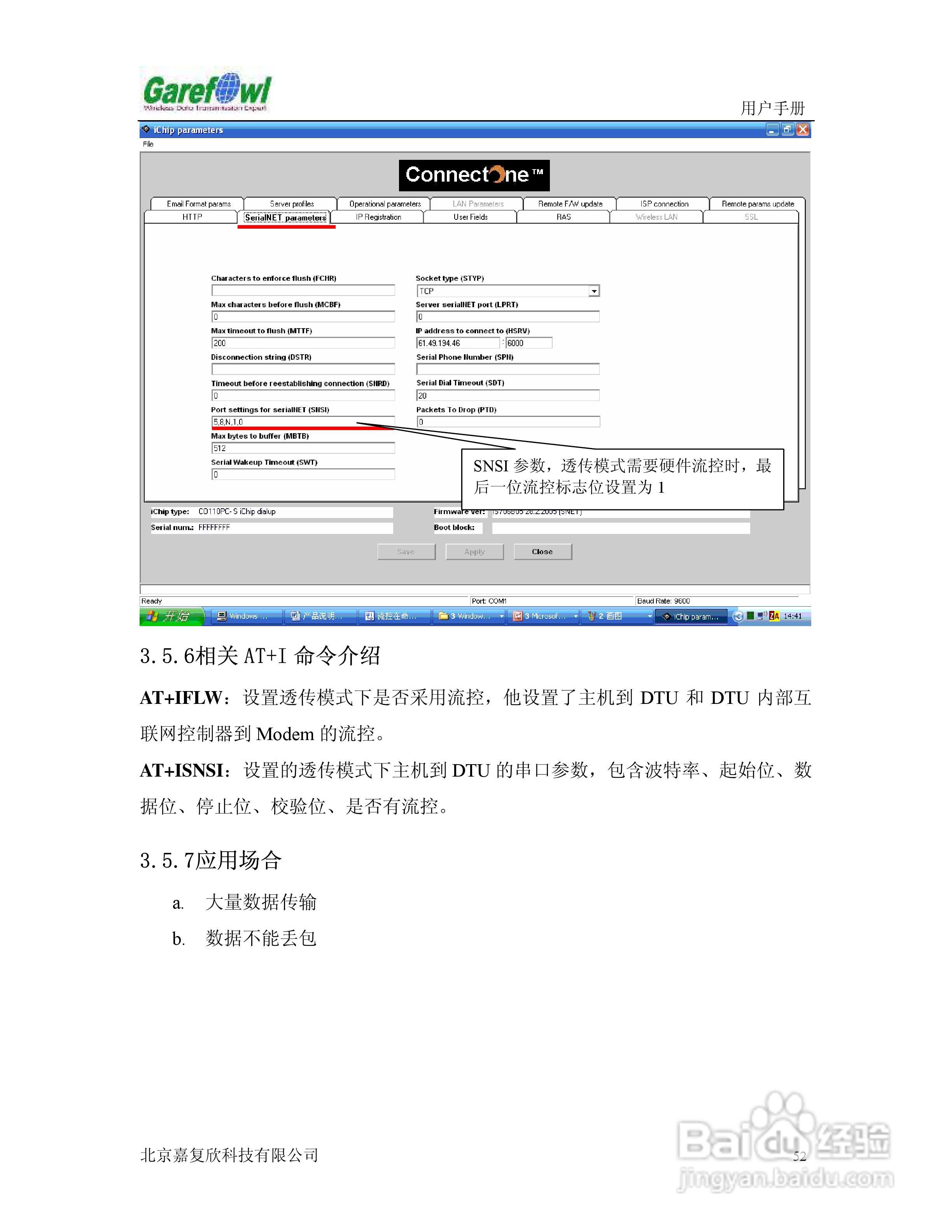Select the Operational parameters tab

click(385, 204)
